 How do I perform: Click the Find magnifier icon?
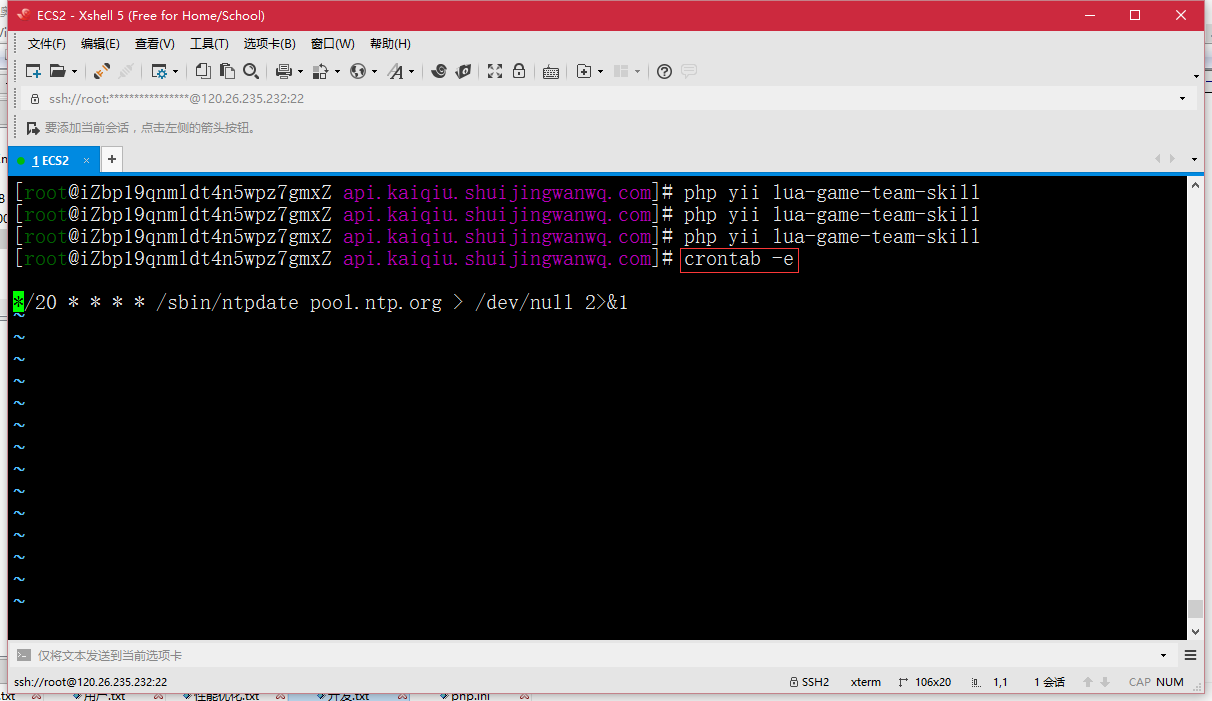(x=251, y=71)
